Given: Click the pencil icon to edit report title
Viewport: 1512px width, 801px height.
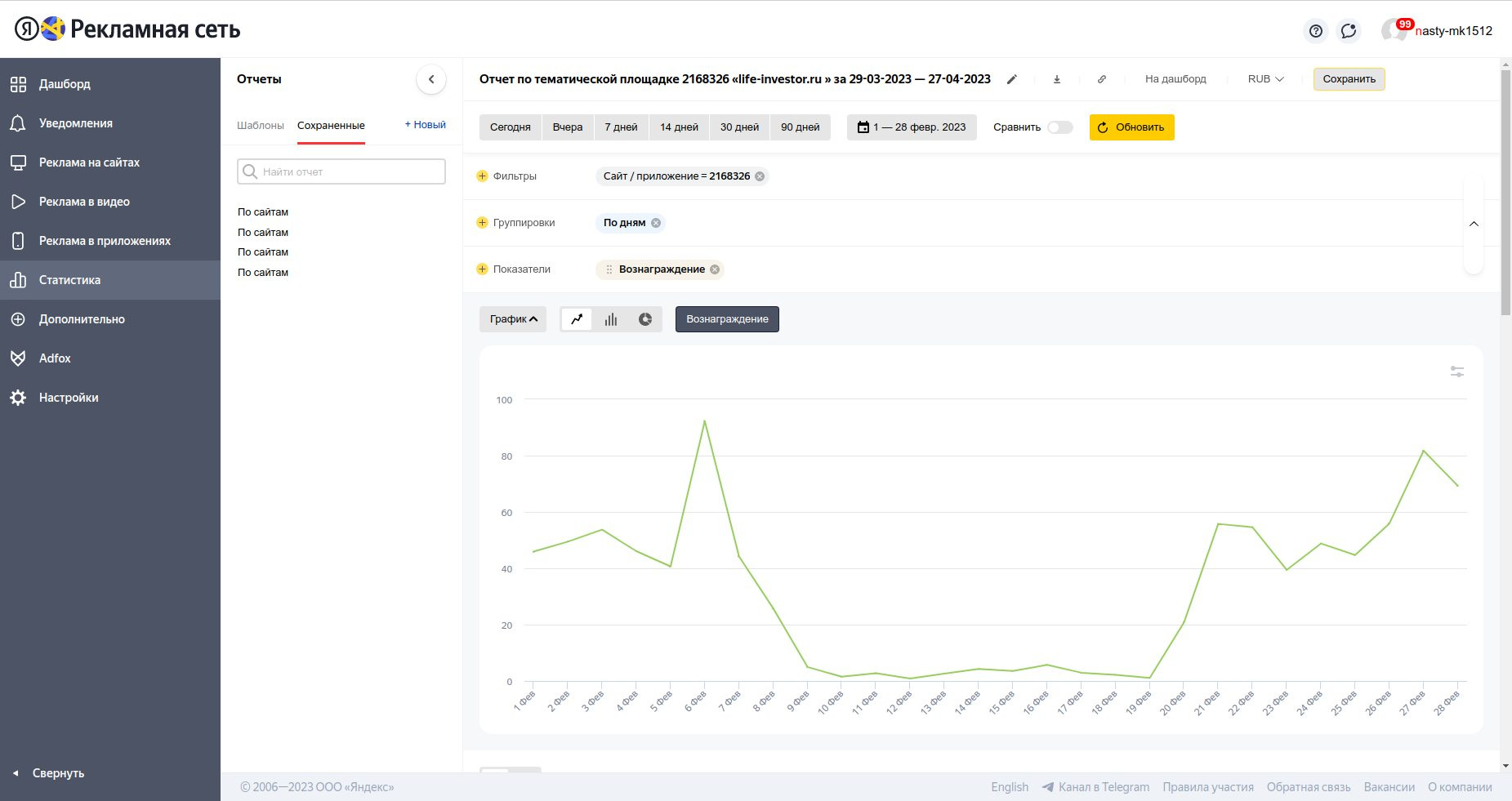Looking at the screenshot, I should (x=1012, y=79).
